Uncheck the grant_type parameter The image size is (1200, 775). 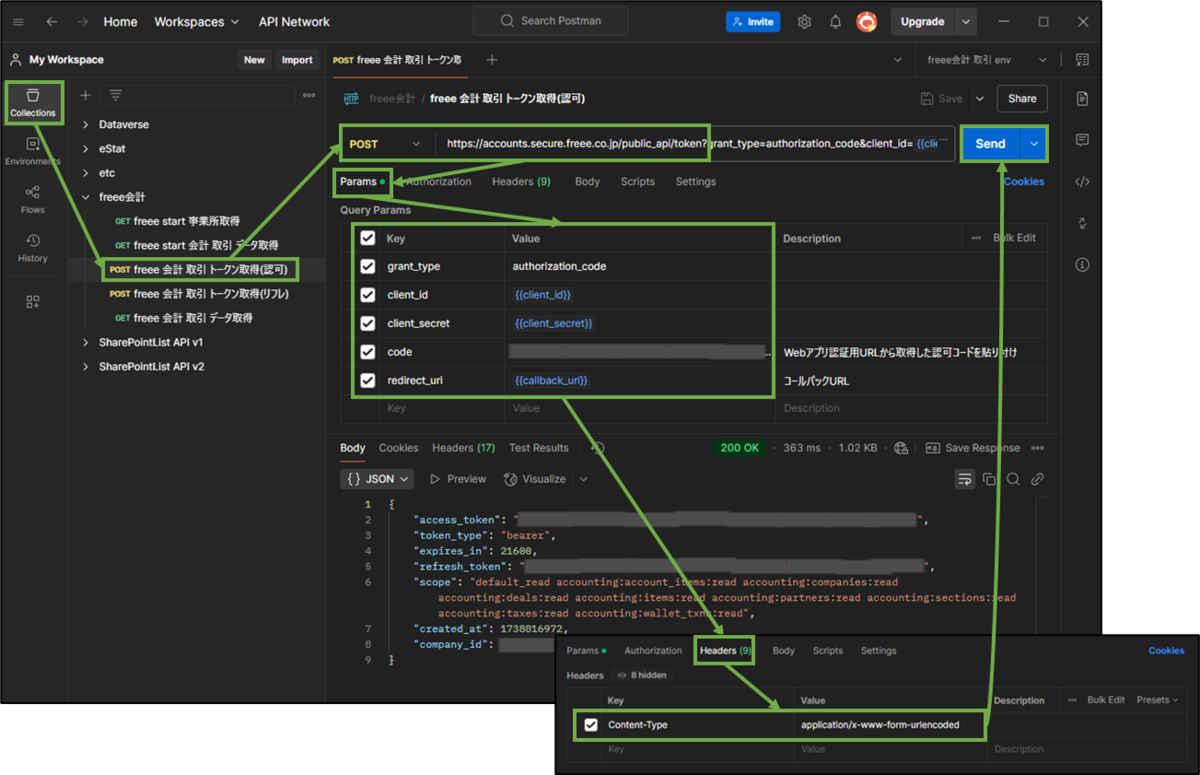point(367,266)
